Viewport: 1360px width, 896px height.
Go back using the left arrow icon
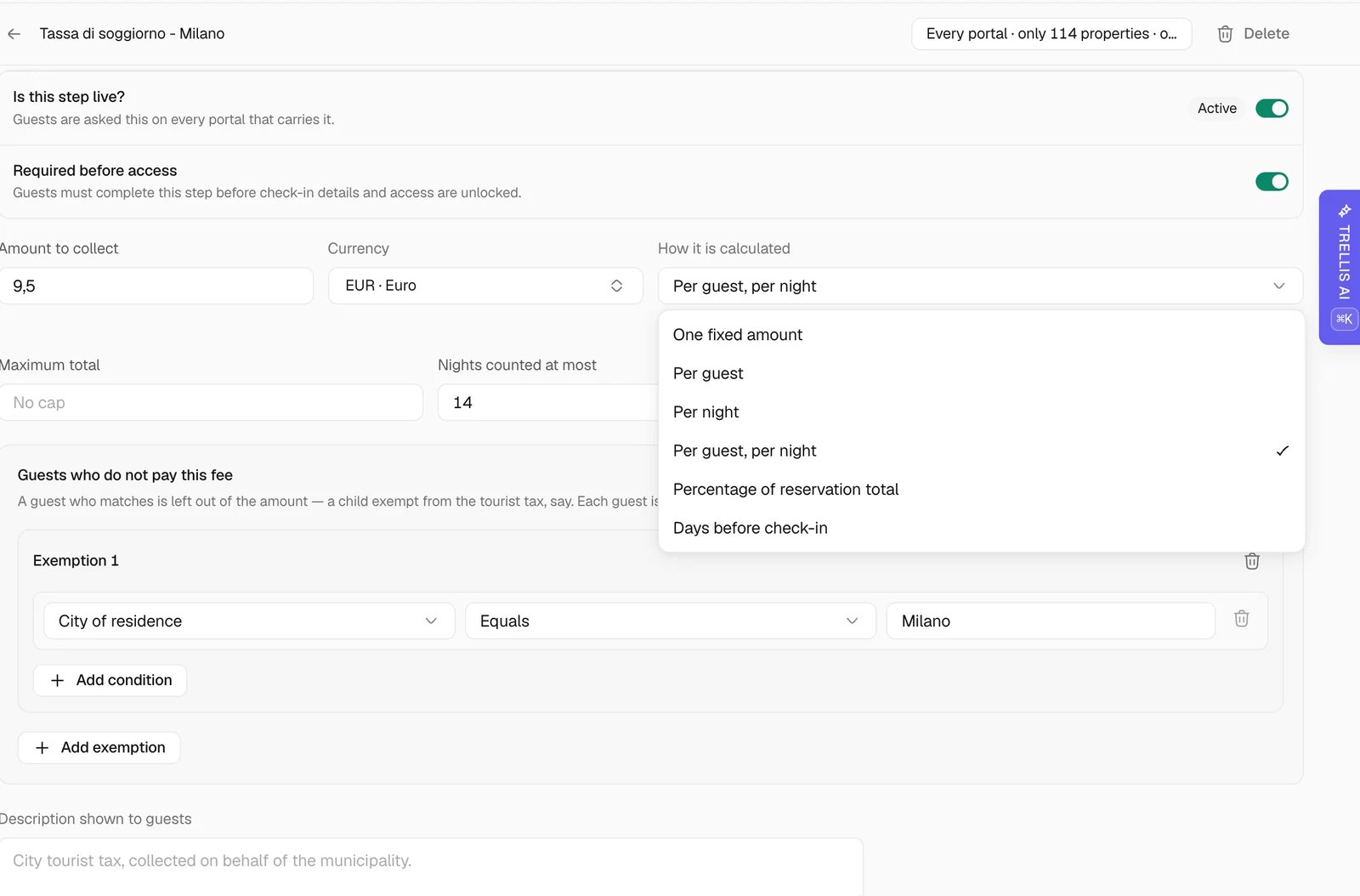pyautogui.click(x=14, y=34)
